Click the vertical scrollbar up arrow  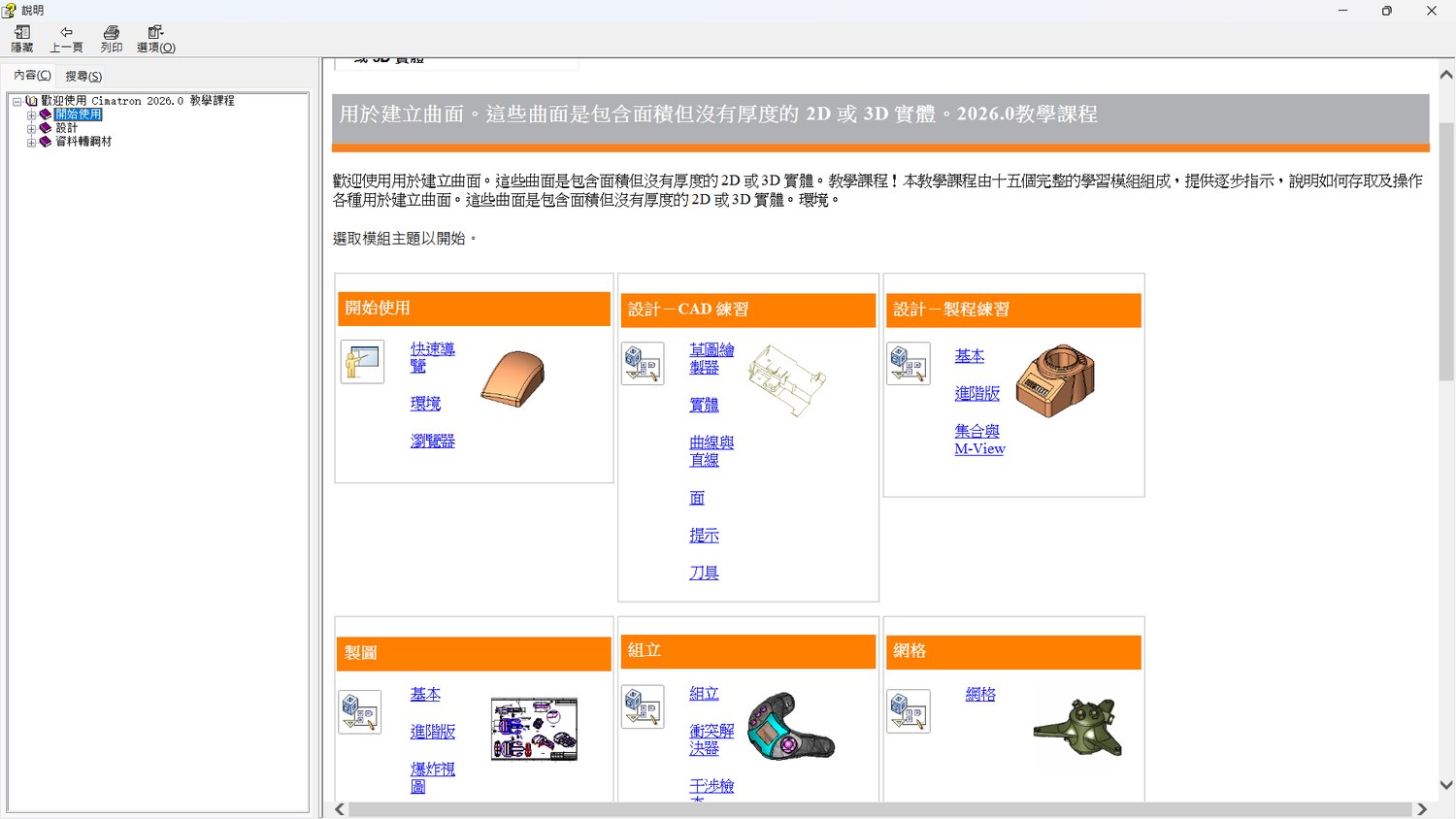click(1446, 75)
